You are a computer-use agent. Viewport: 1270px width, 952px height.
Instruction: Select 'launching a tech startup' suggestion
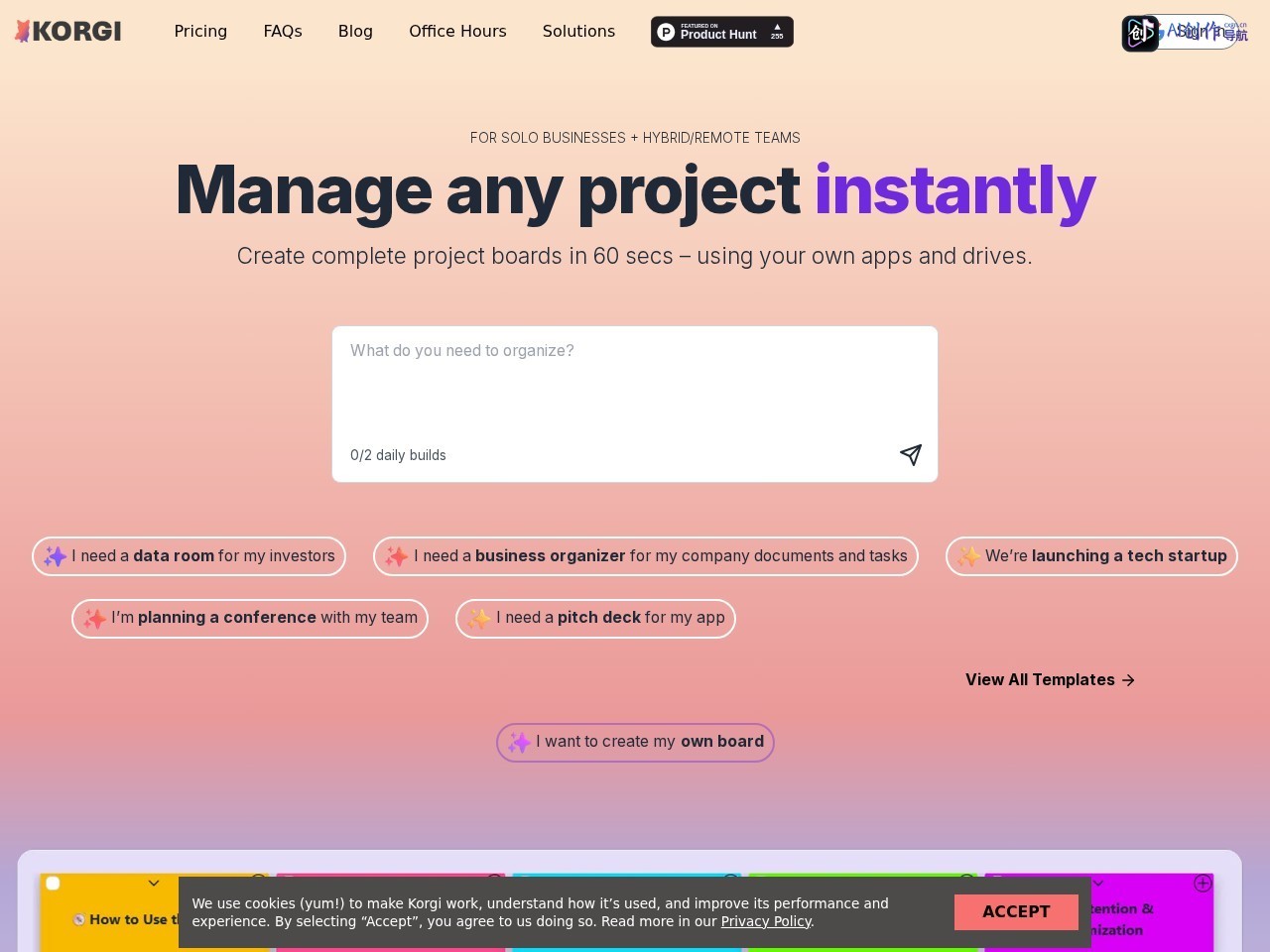[x=1091, y=556]
